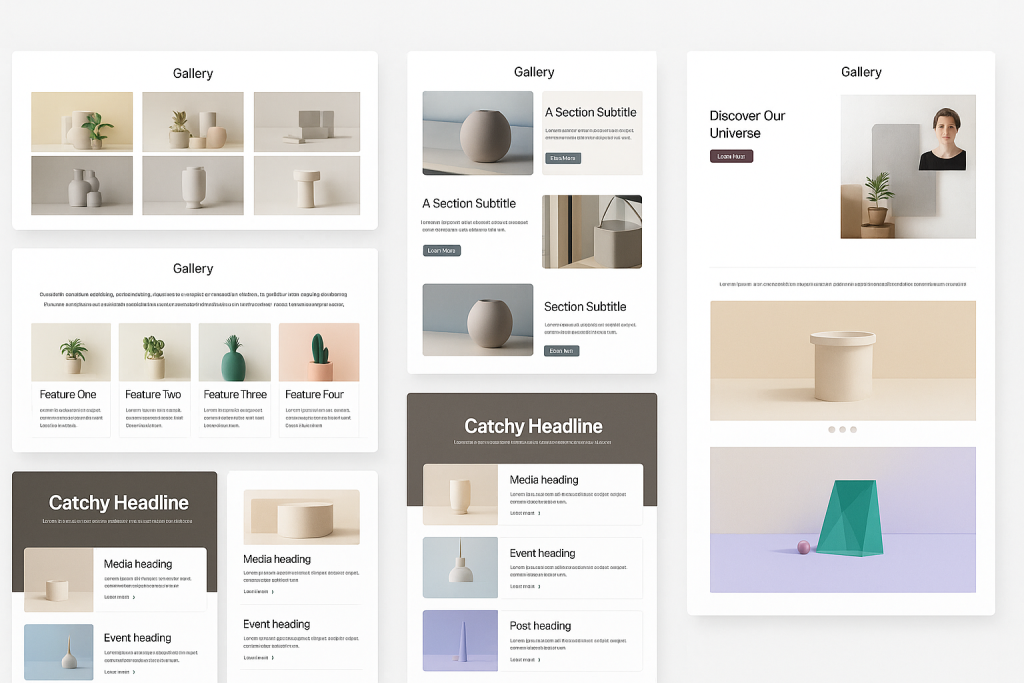This screenshot has height=683, width=1024.
Task: Click the 'Feature Four' heading
Action: click(x=314, y=394)
